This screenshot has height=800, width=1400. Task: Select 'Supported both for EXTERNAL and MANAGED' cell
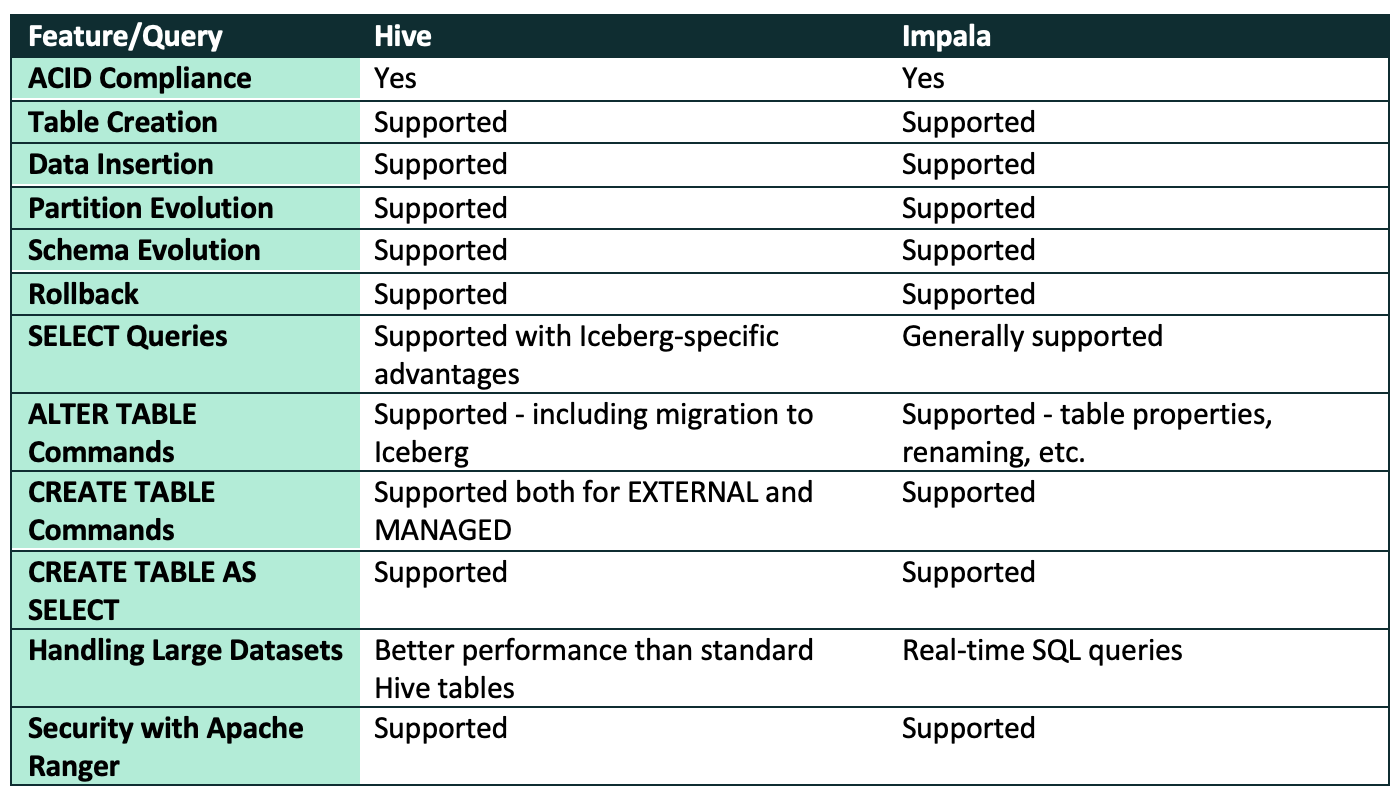[x=594, y=511]
